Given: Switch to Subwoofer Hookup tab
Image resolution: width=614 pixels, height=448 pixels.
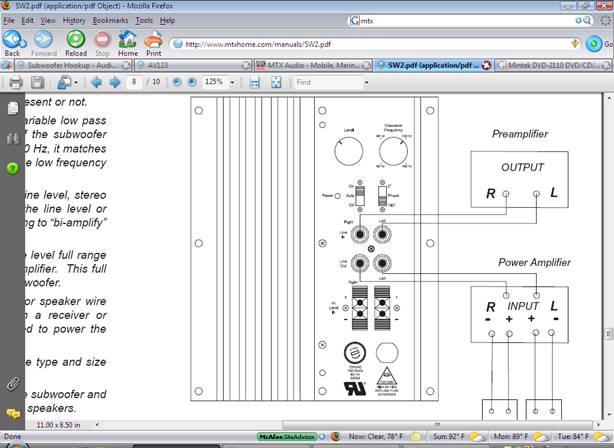Looking at the screenshot, I should tap(73, 65).
